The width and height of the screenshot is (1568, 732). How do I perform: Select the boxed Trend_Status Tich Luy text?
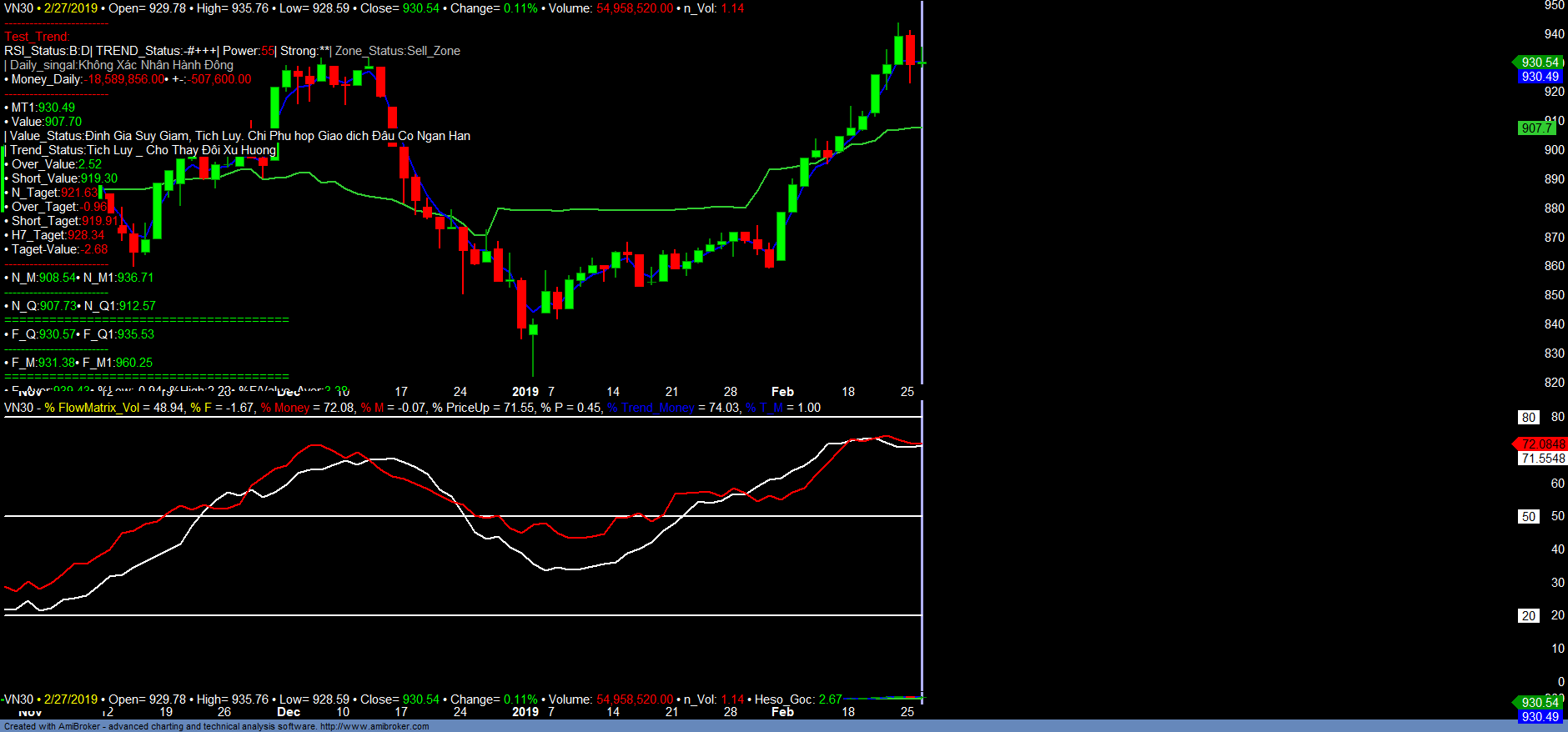tap(142, 150)
